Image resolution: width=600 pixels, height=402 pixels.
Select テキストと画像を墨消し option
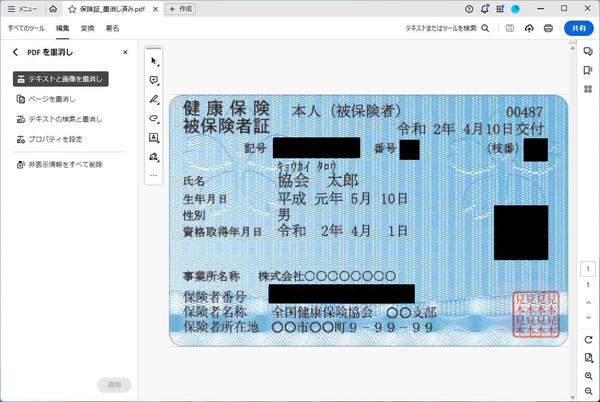point(61,79)
